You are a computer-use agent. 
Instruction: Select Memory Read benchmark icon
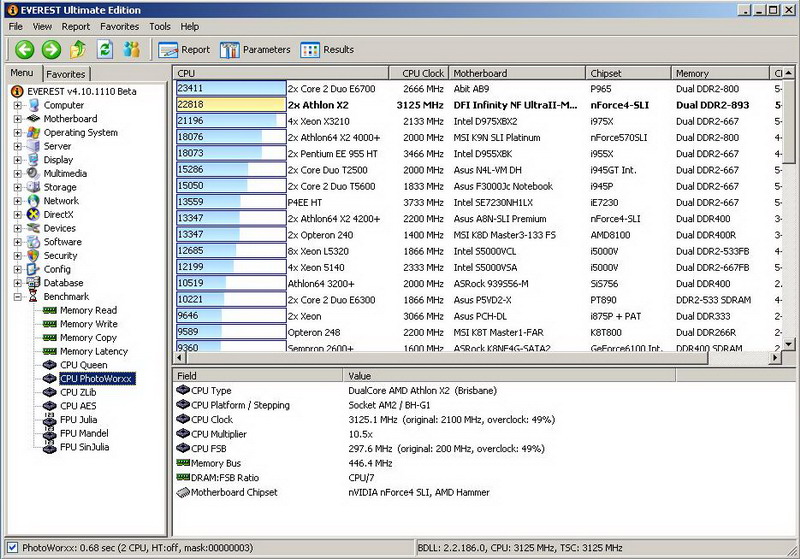[x=50, y=311]
